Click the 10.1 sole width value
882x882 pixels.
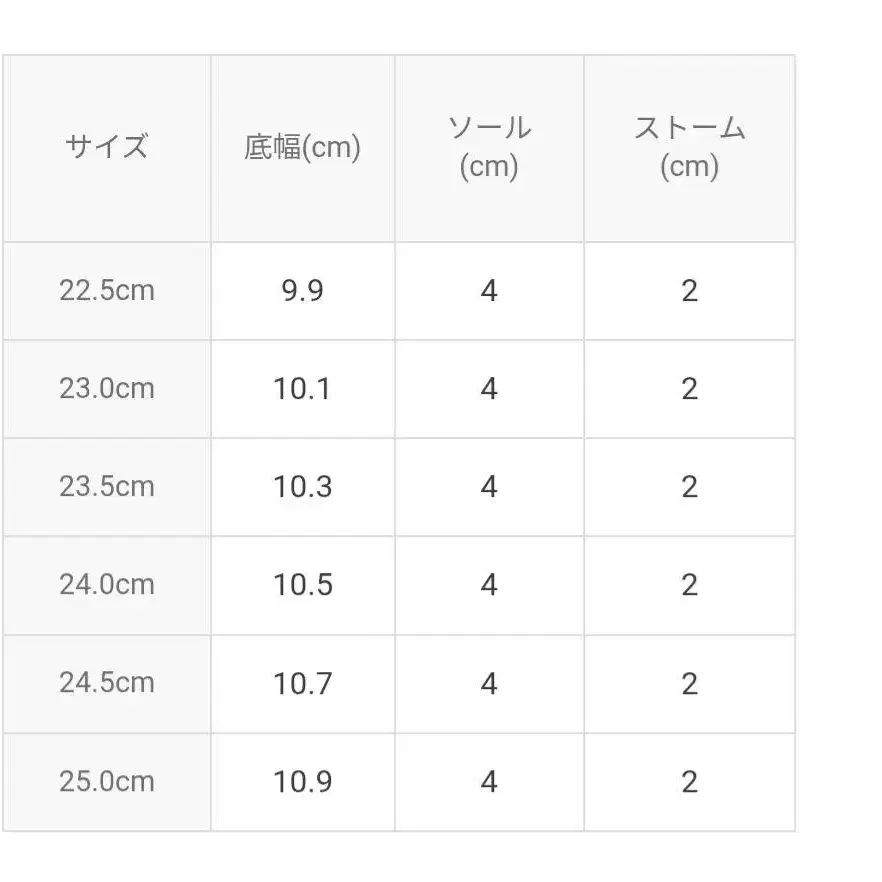pos(302,388)
